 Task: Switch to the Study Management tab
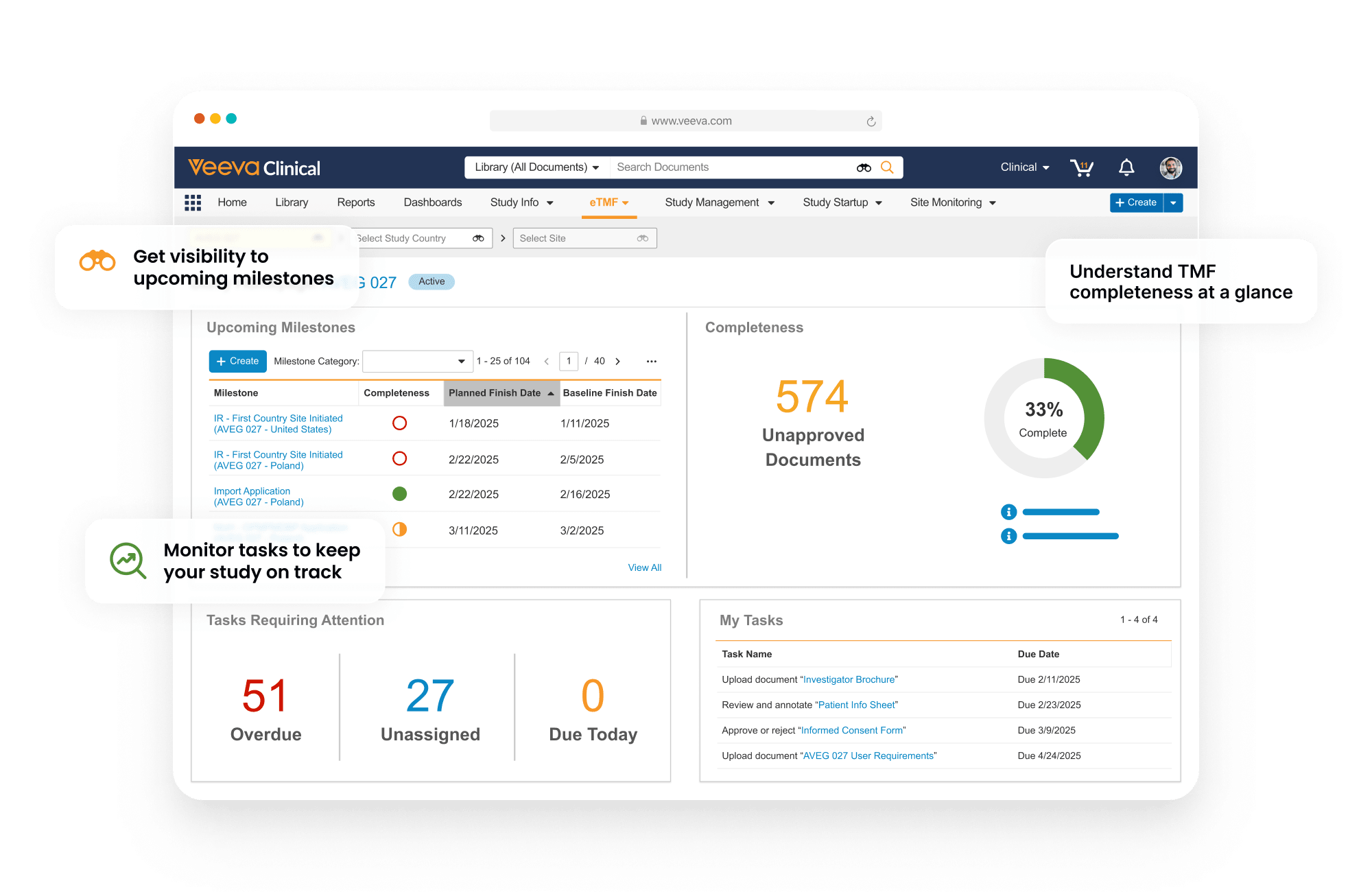coord(712,202)
